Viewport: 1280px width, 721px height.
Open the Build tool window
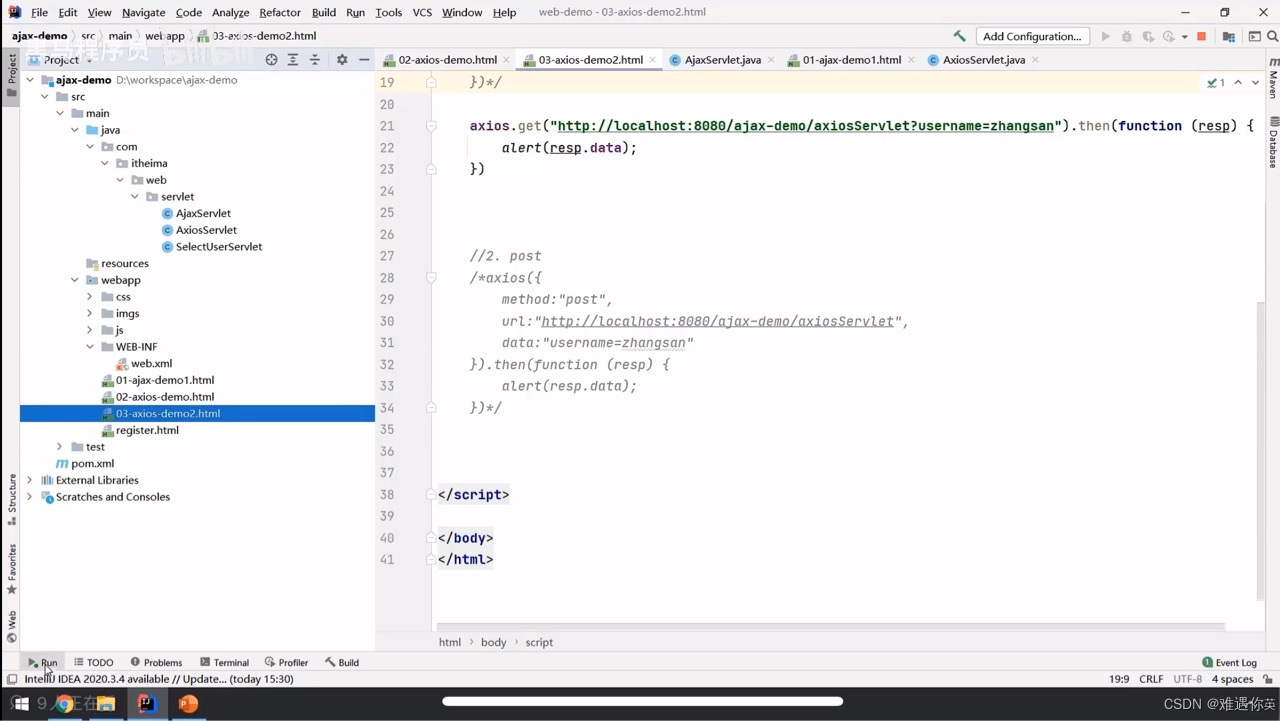(x=341, y=662)
